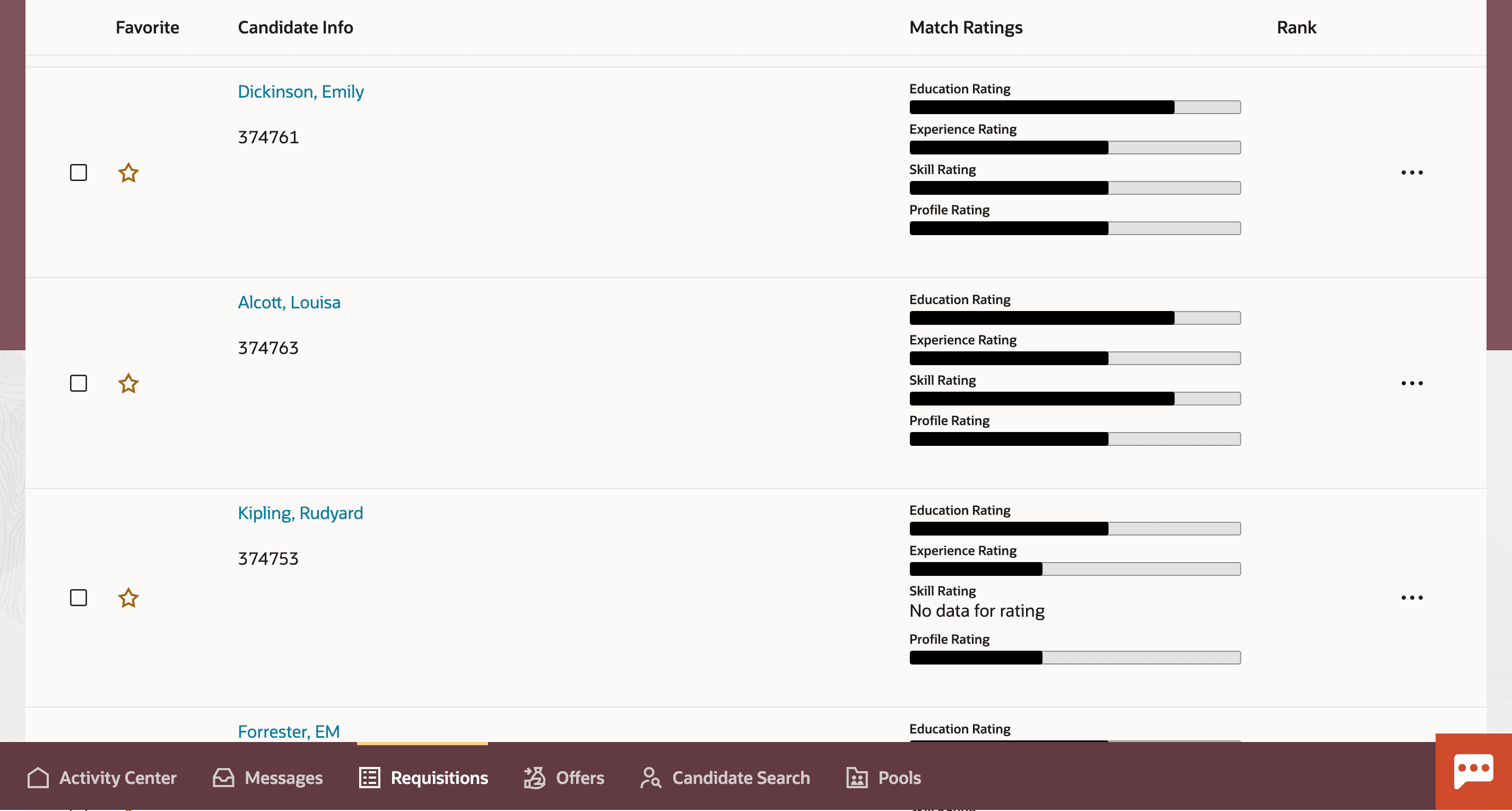The image size is (1512, 811).
Task: Mark Rudyard Kipling as favorite
Action: (128, 598)
